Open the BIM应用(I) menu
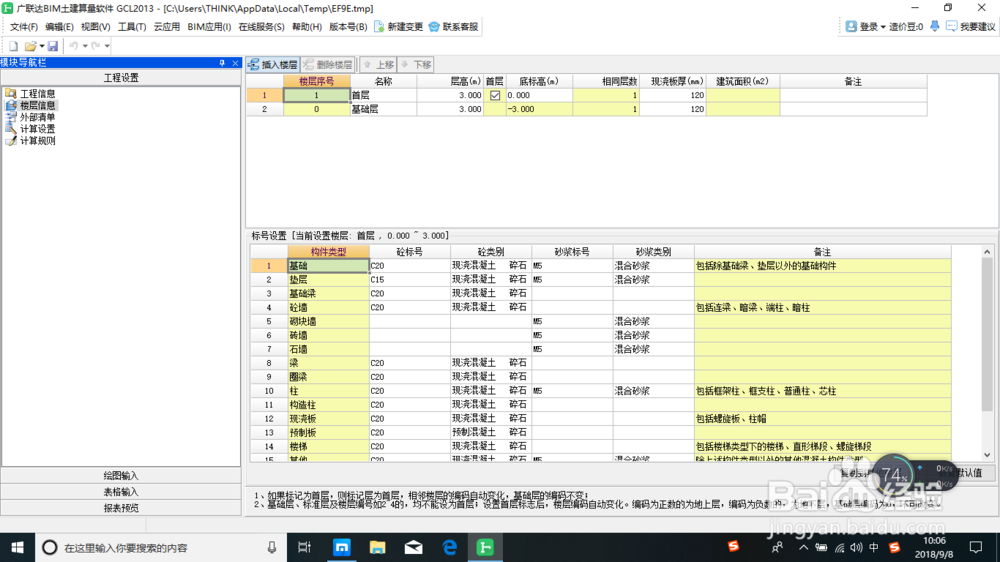The width and height of the screenshot is (1000, 562). tap(209, 27)
